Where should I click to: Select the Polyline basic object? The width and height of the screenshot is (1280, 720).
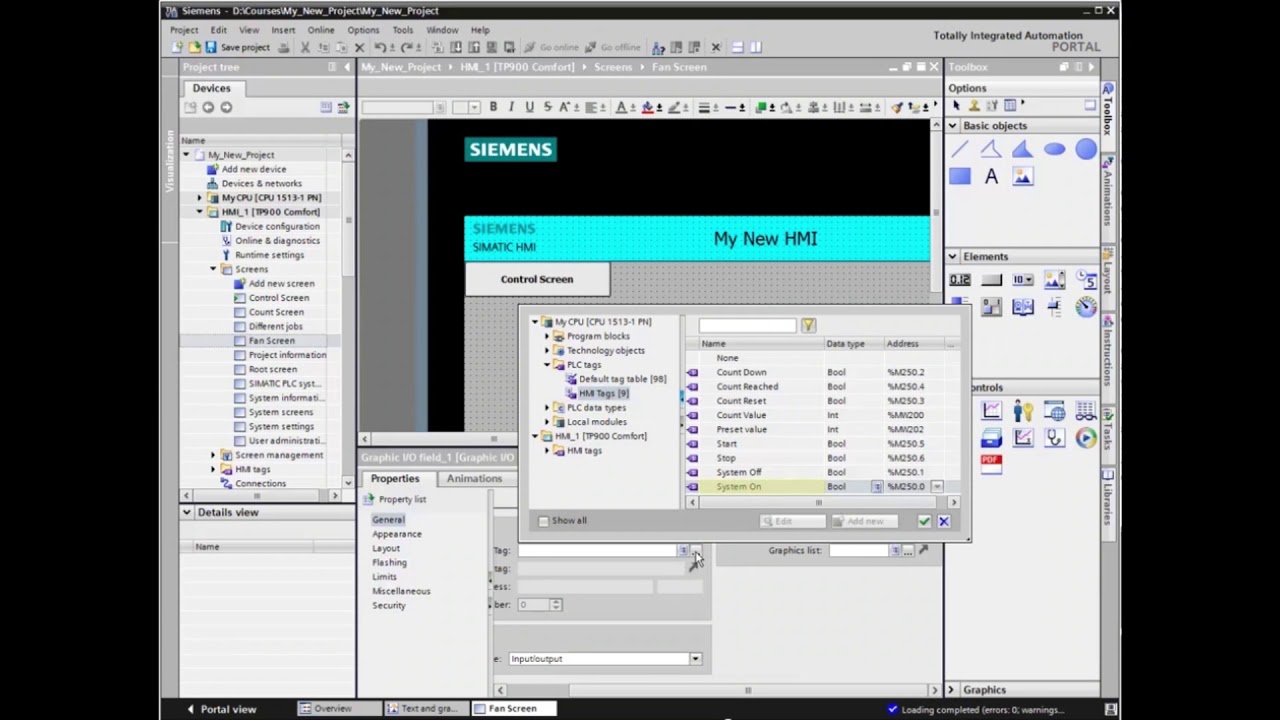click(991, 150)
